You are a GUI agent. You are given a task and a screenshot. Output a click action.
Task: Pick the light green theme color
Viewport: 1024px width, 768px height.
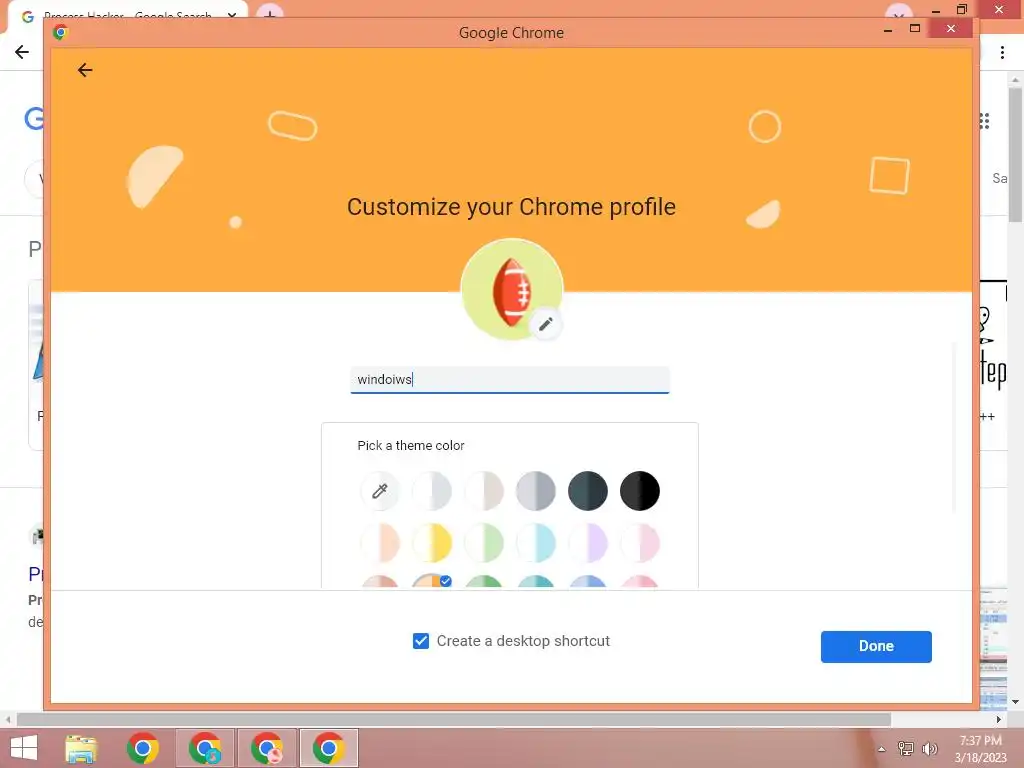pos(484,543)
